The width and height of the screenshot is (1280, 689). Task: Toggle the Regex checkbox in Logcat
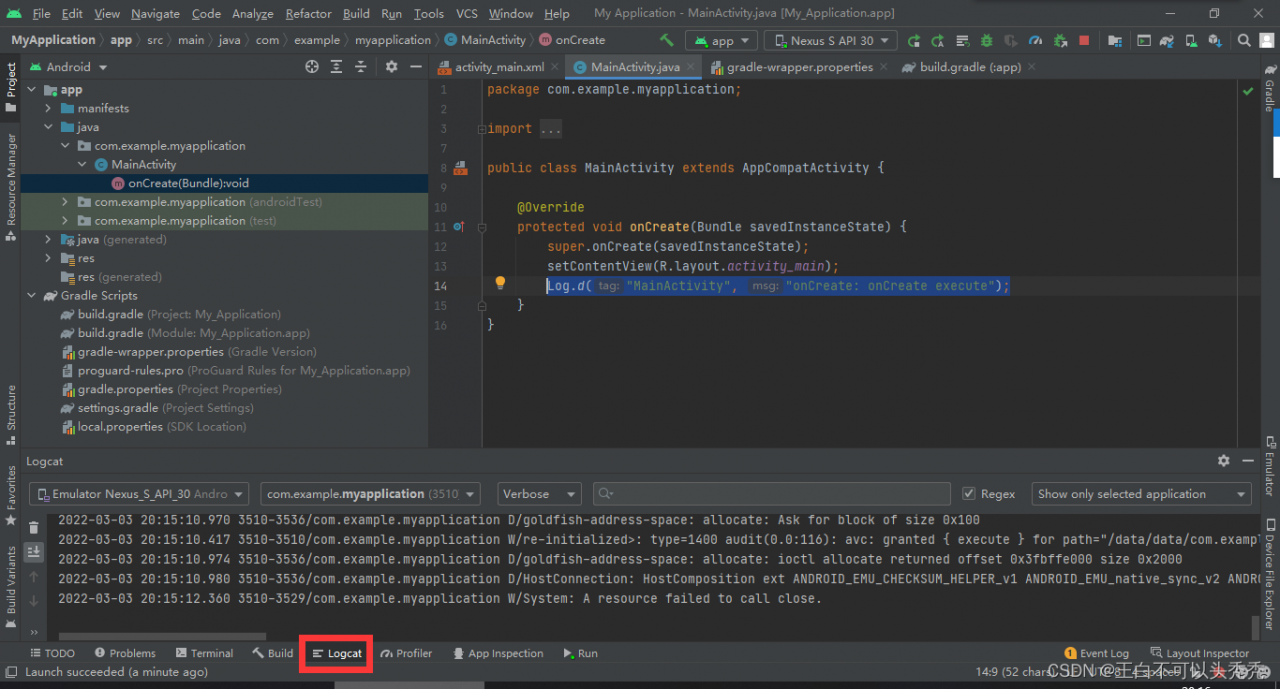(x=968, y=494)
